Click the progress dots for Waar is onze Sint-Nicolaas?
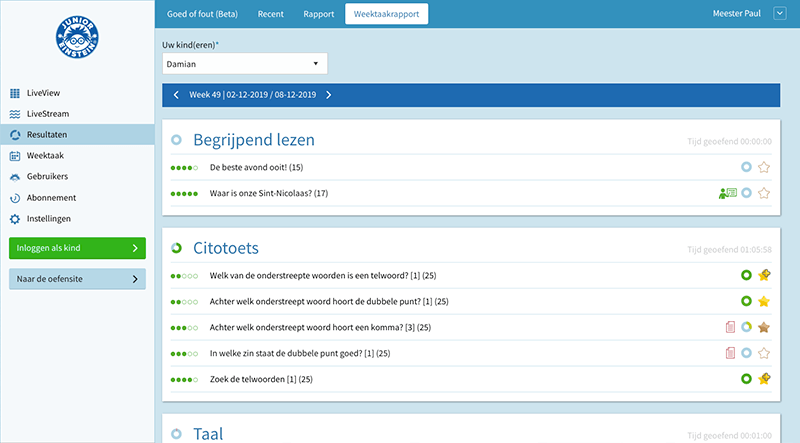800x443 pixels. 184,194
